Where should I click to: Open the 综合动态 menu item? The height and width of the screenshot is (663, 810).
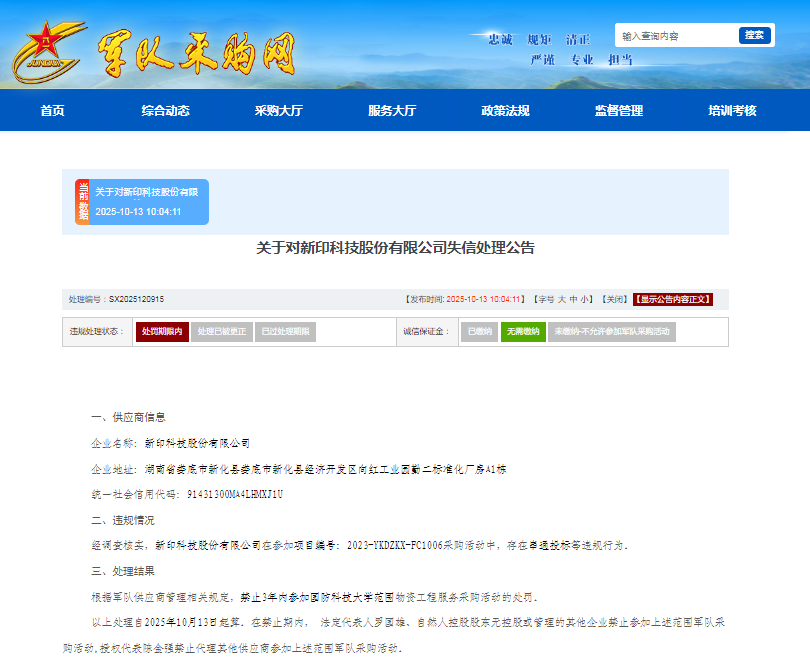[x=165, y=111]
